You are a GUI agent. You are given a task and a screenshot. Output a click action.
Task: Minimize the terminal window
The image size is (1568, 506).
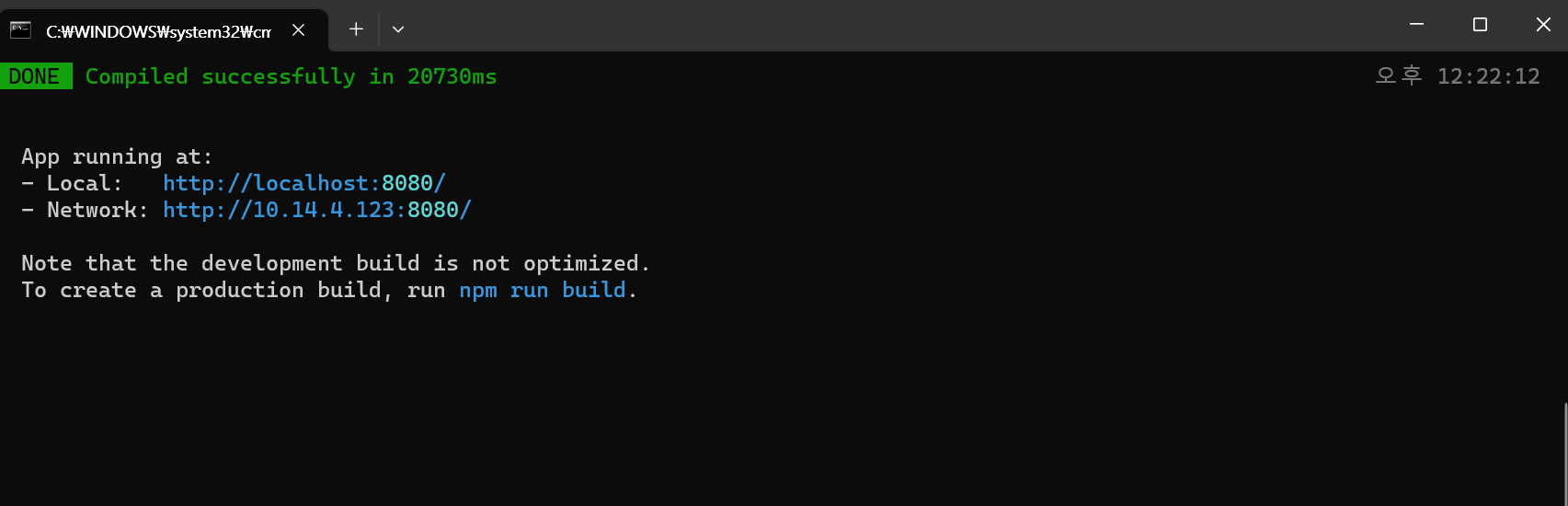(x=1416, y=25)
